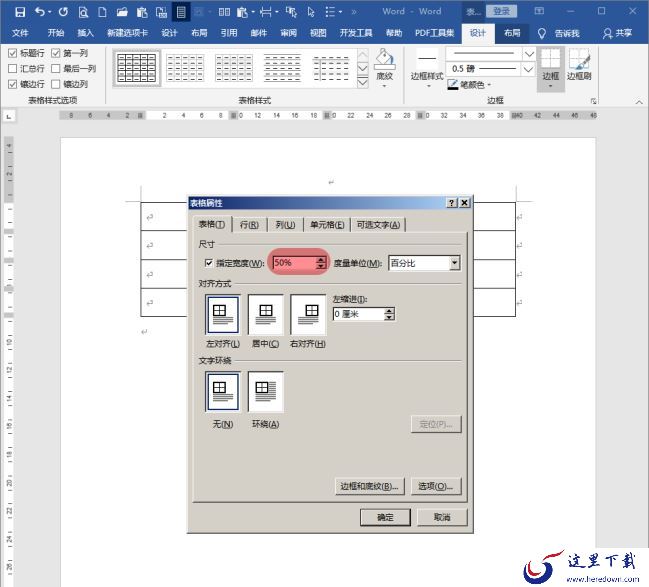Click the dialog help question mark button

coord(452,203)
